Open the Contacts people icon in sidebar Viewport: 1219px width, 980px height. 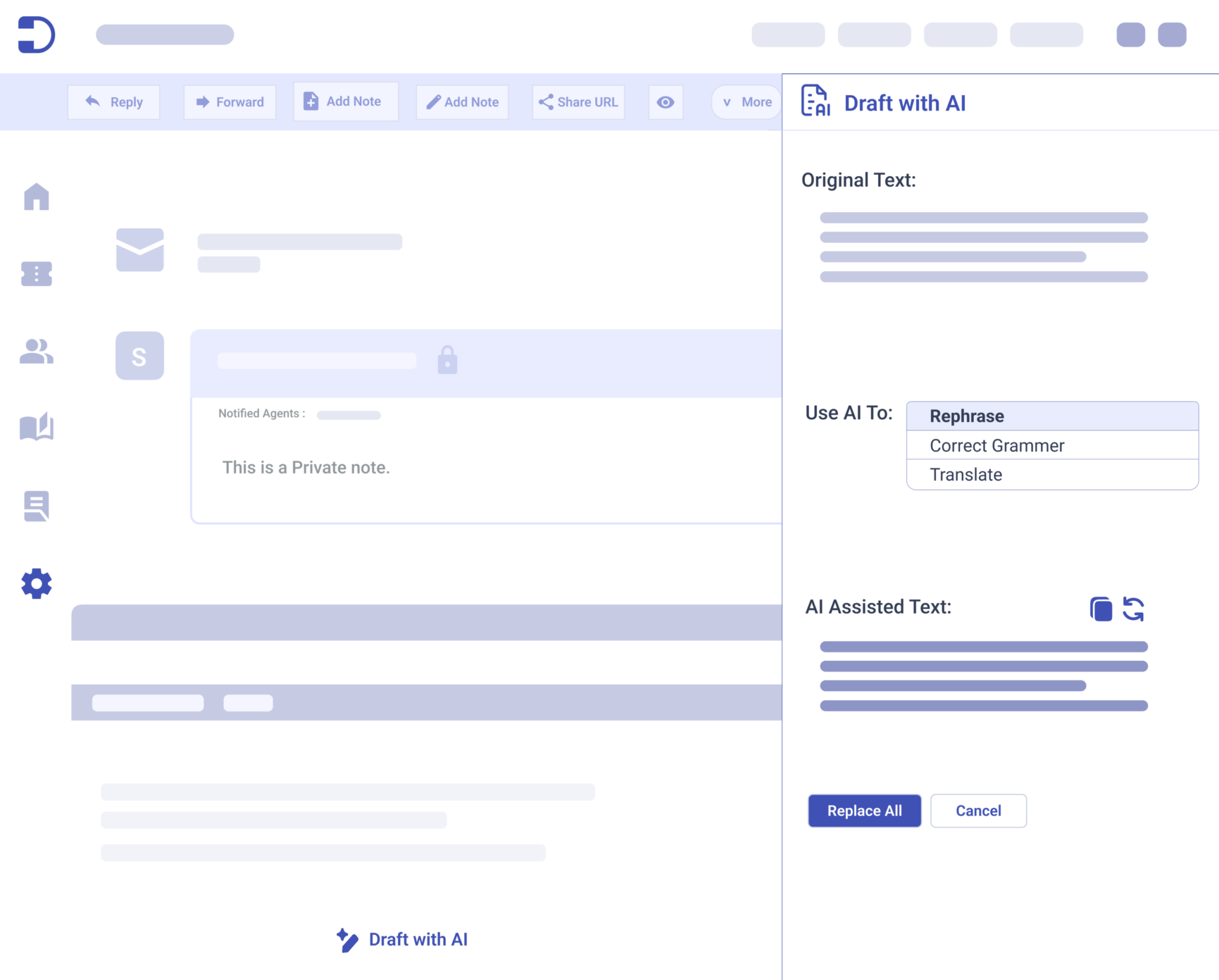point(36,351)
